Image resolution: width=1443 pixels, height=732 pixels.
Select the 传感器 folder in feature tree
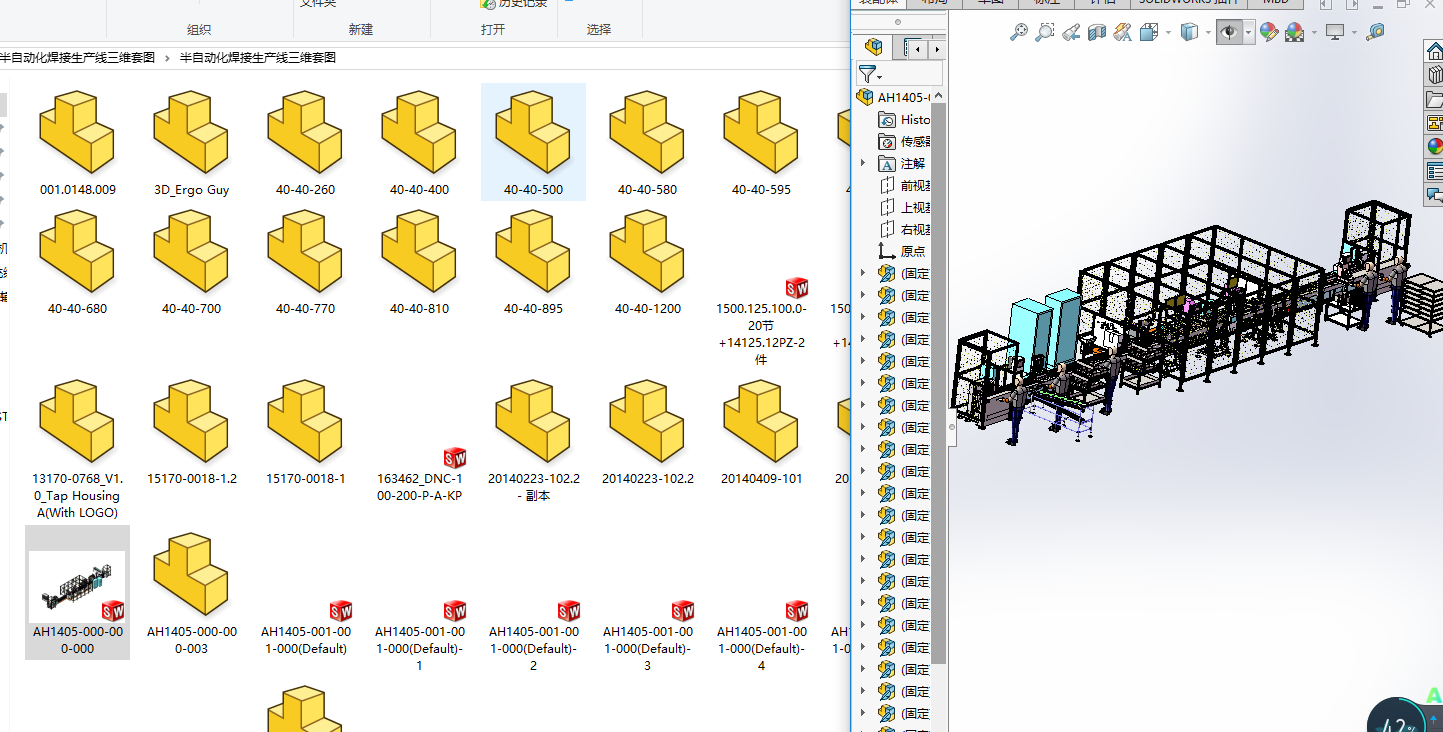[903, 141]
